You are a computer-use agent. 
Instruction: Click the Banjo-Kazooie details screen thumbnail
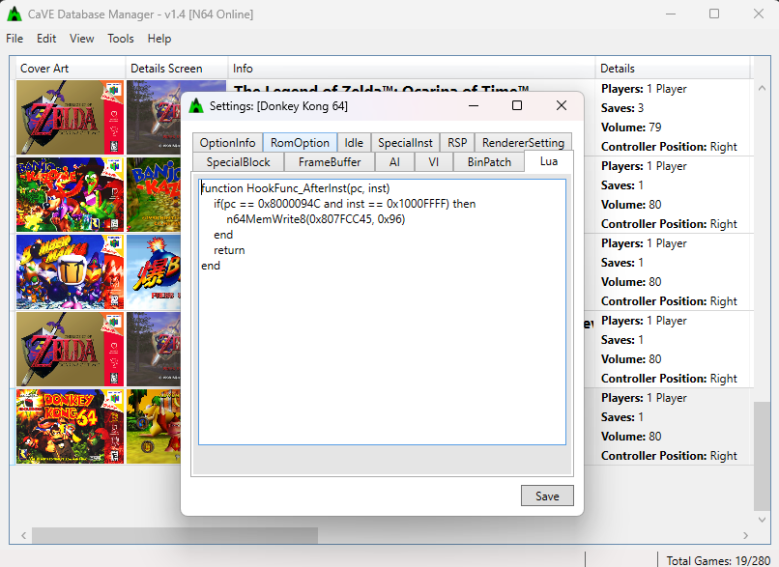[x=154, y=195]
